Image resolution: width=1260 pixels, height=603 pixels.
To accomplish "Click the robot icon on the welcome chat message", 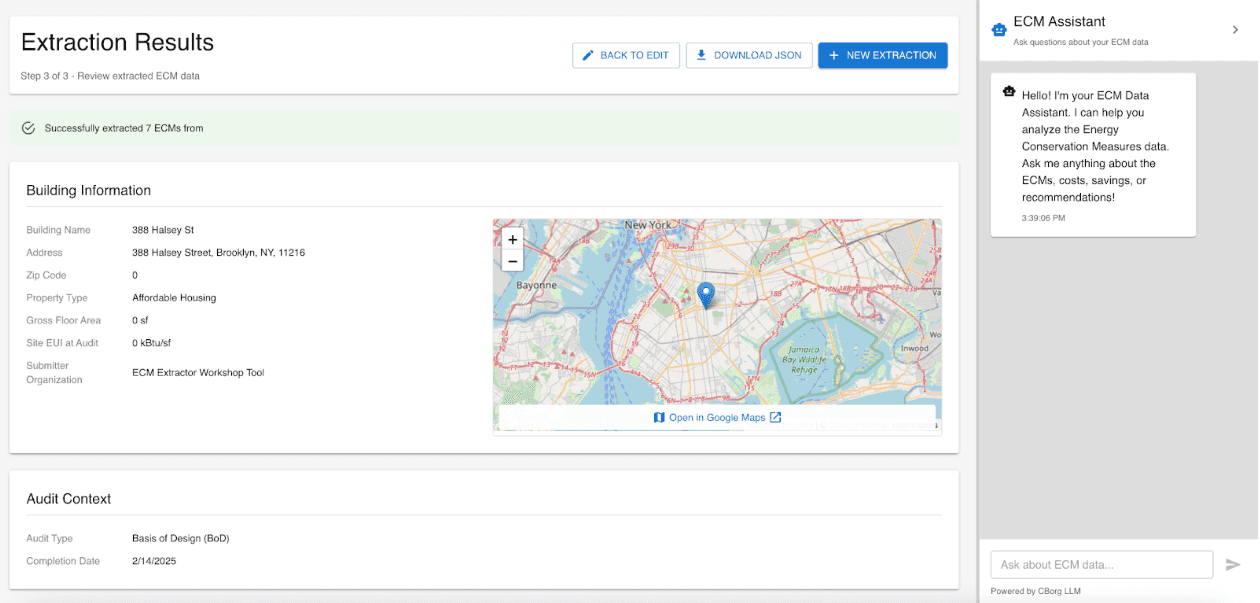I will (1009, 91).
